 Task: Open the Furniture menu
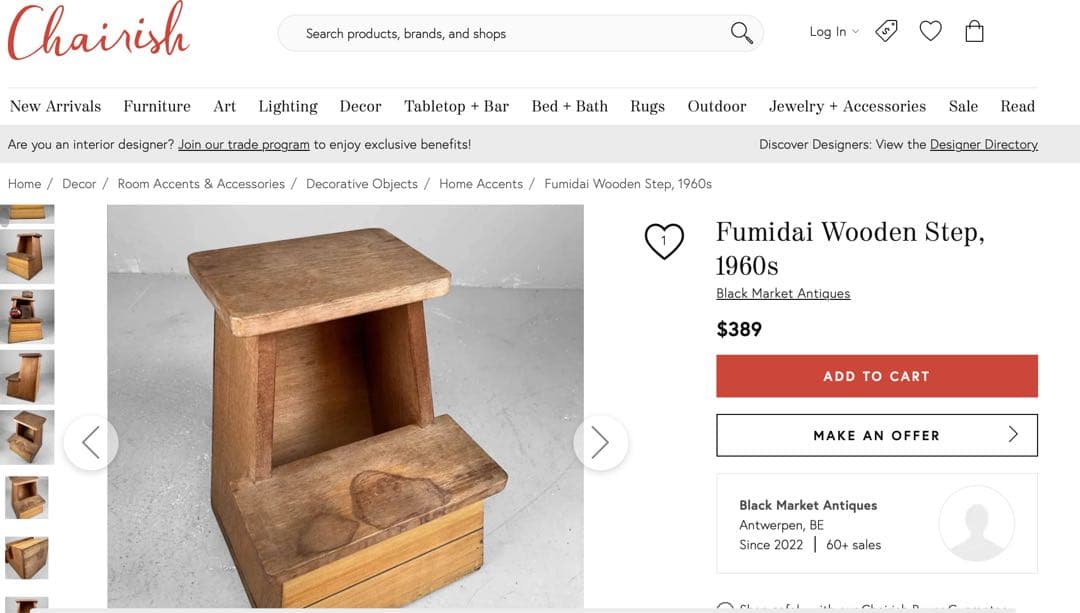click(x=157, y=106)
